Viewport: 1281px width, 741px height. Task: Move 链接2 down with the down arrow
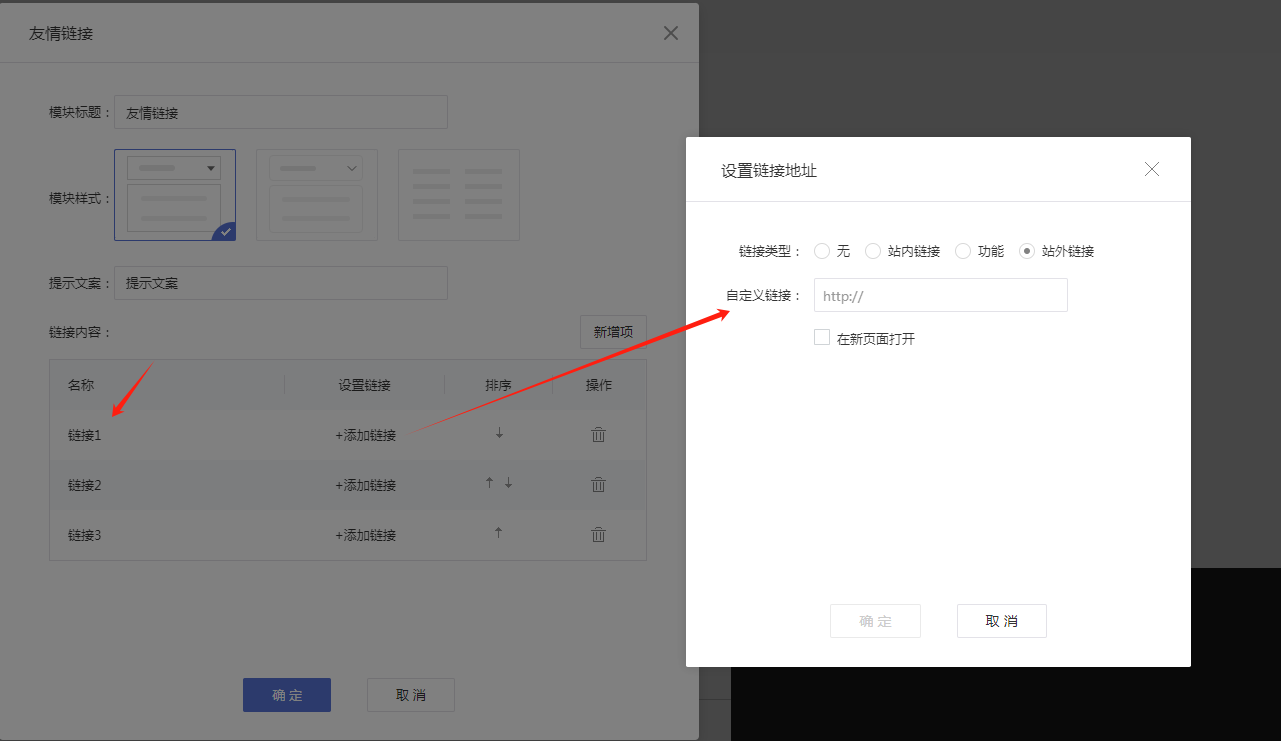[508, 482]
